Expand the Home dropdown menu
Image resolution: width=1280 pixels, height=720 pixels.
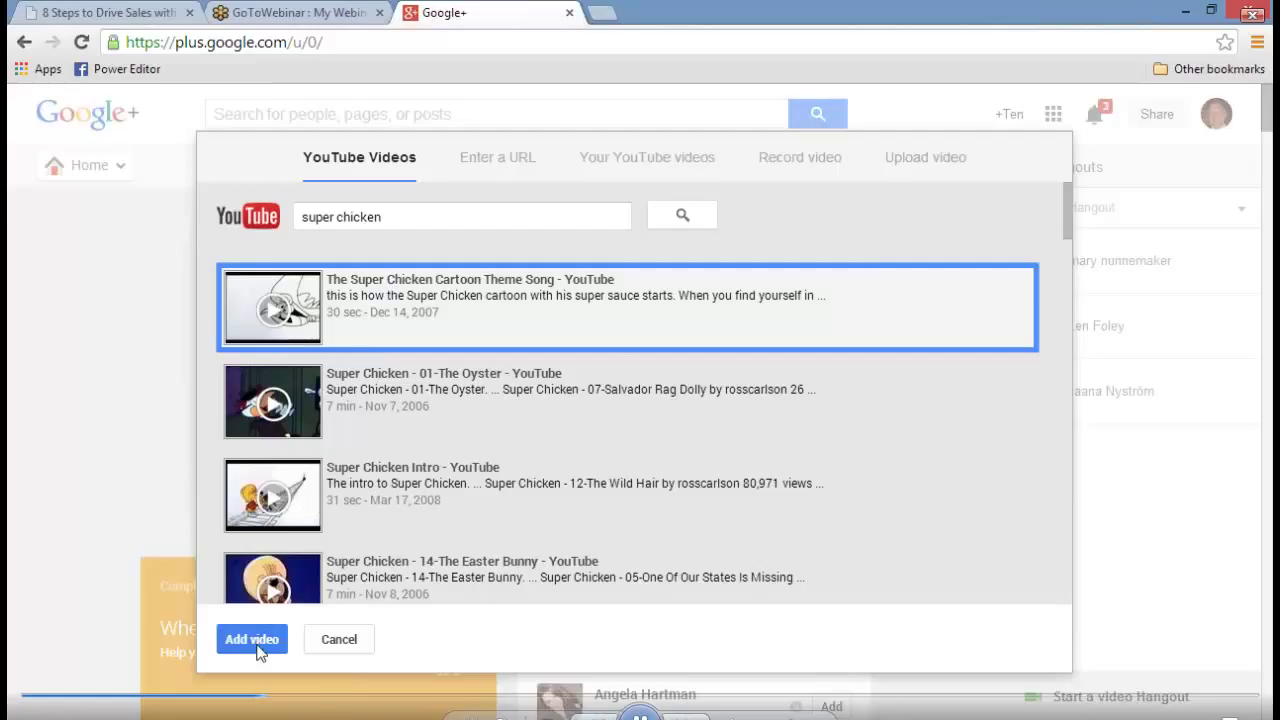click(86, 165)
